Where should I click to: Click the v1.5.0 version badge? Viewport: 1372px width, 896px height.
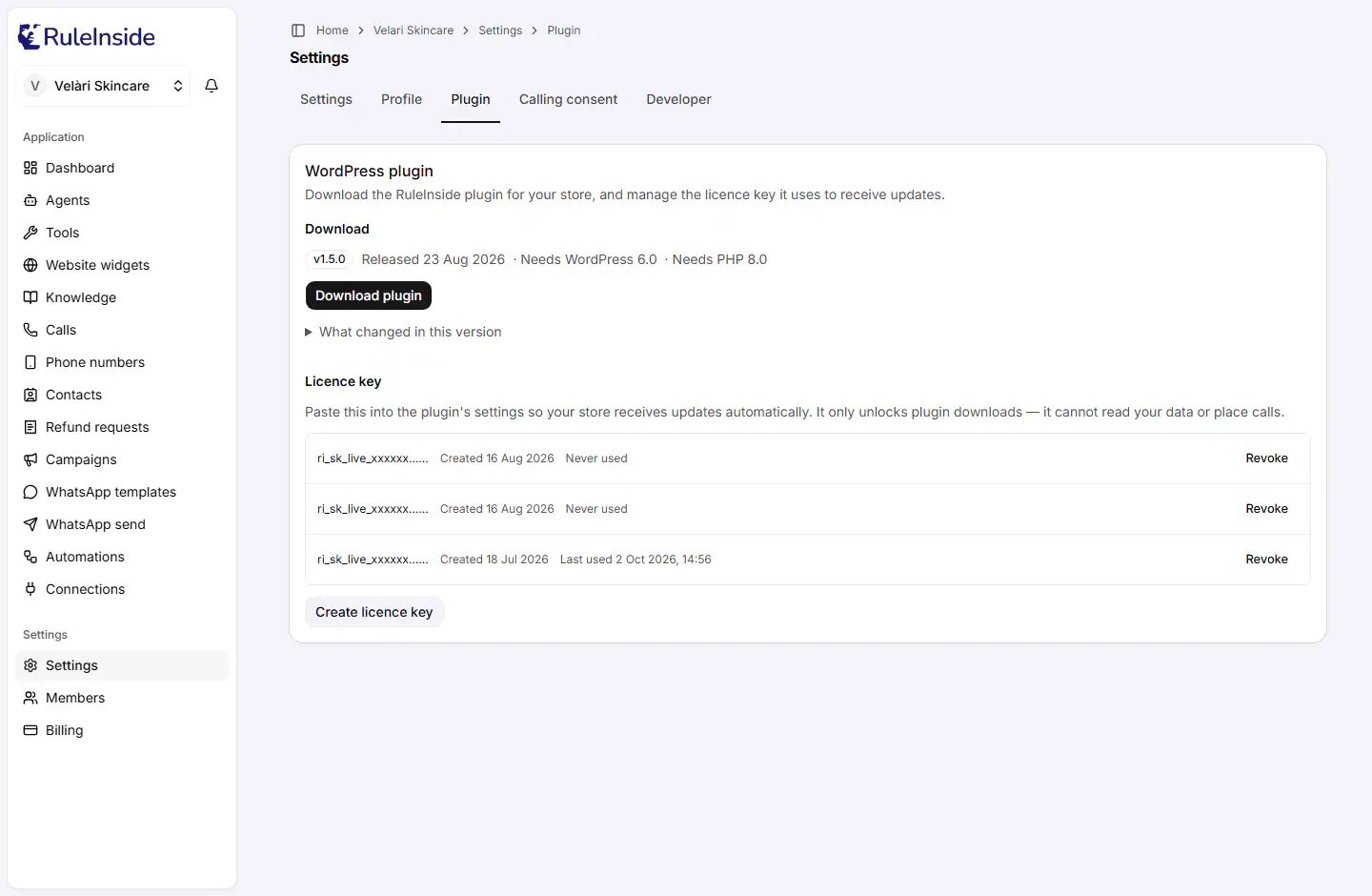point(329,259)
